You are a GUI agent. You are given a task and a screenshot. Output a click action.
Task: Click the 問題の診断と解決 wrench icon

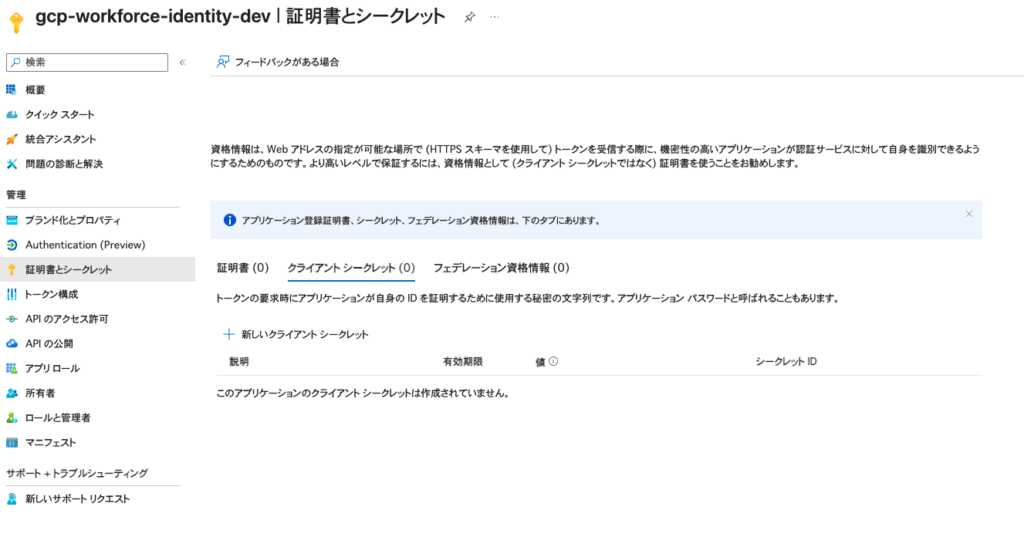[12, 164]
